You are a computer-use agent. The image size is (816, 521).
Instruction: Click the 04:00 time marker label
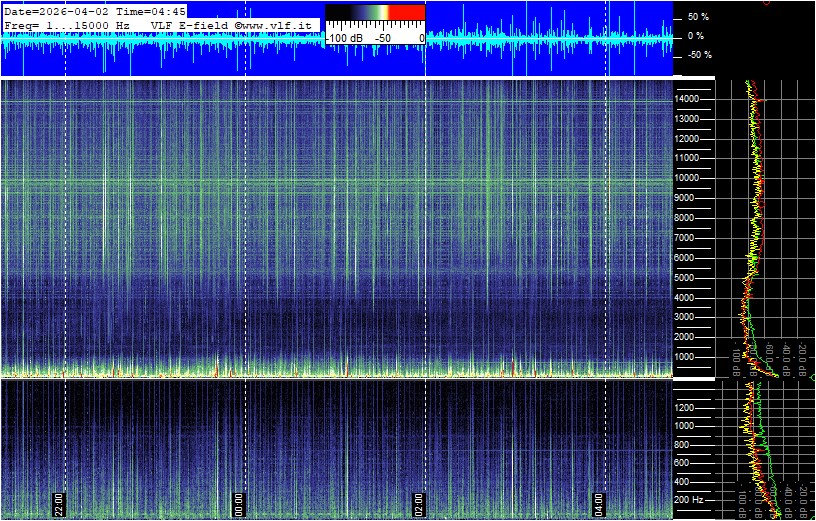(x=599, y=503)
